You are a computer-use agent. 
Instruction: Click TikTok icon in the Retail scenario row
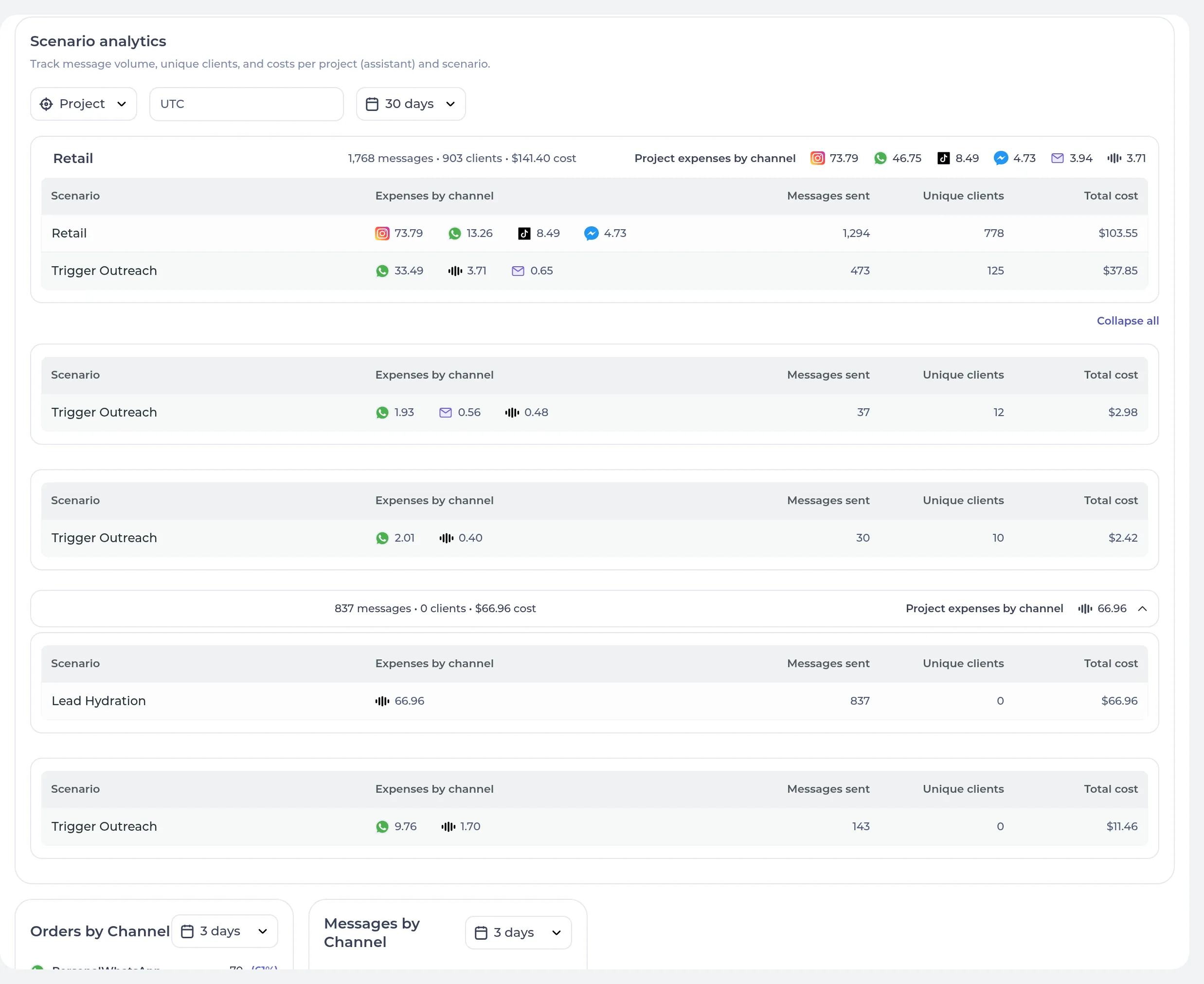524,234
